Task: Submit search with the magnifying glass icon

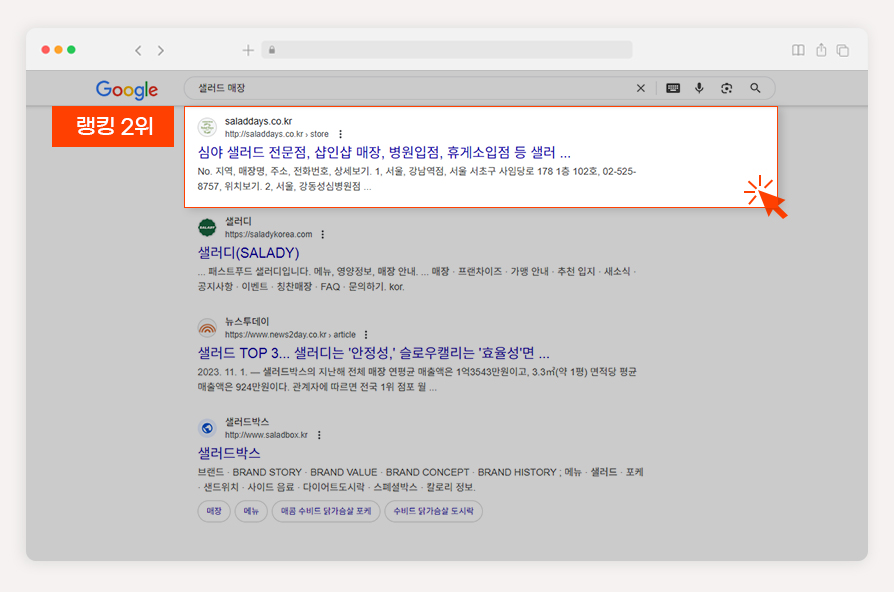Action: tap(755, 88)
